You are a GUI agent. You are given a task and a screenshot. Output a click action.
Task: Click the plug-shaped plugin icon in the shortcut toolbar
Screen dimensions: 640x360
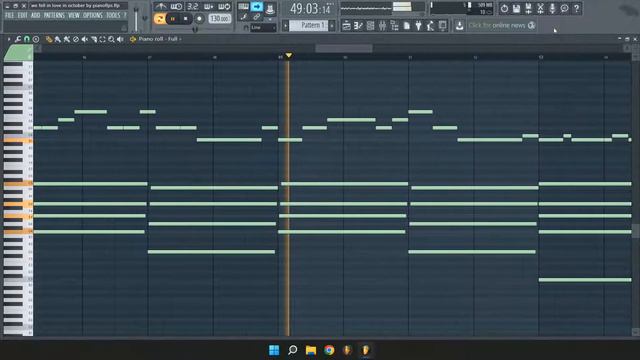tap(418, 26)
